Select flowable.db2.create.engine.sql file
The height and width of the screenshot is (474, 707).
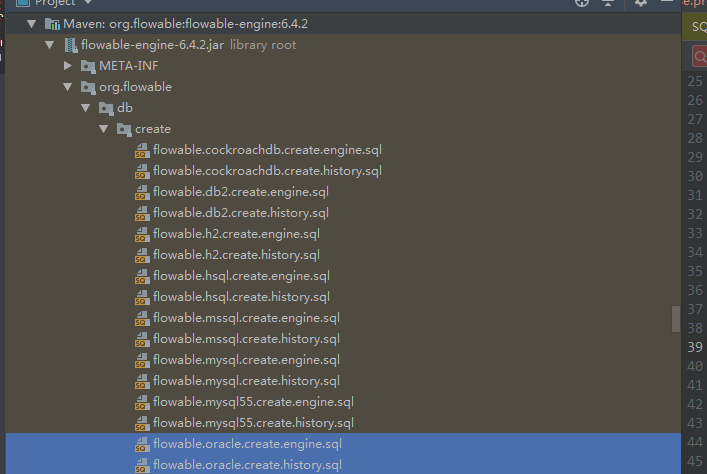[241, 192]
